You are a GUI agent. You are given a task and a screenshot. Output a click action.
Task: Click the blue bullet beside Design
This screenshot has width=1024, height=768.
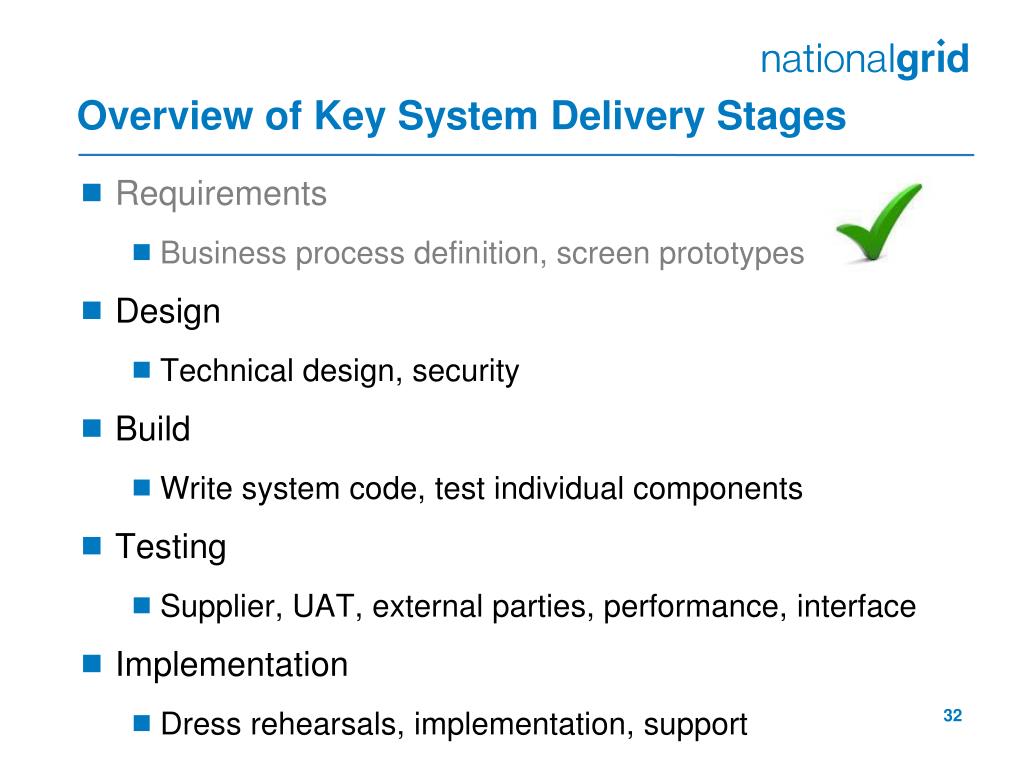pyautogui.click(x=92, y=310)
